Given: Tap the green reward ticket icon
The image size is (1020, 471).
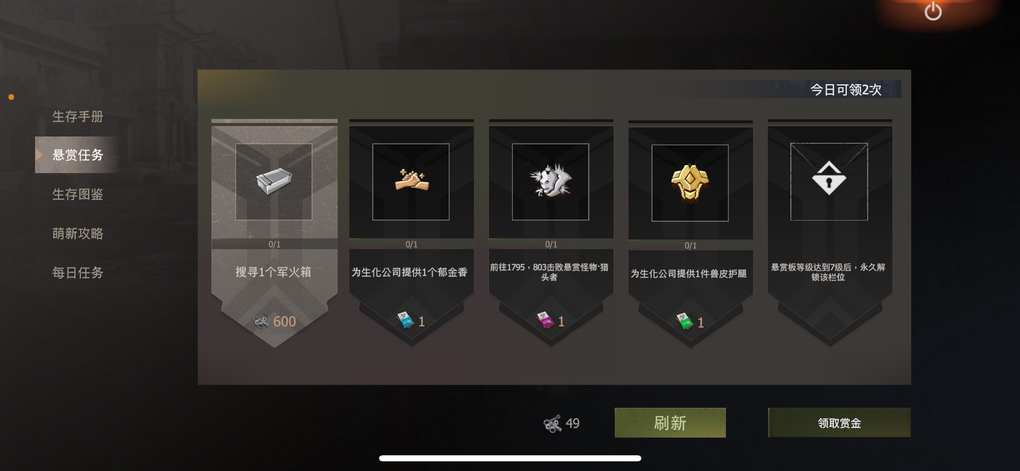Looking at the screenshot, I should [x=683, y=321].
